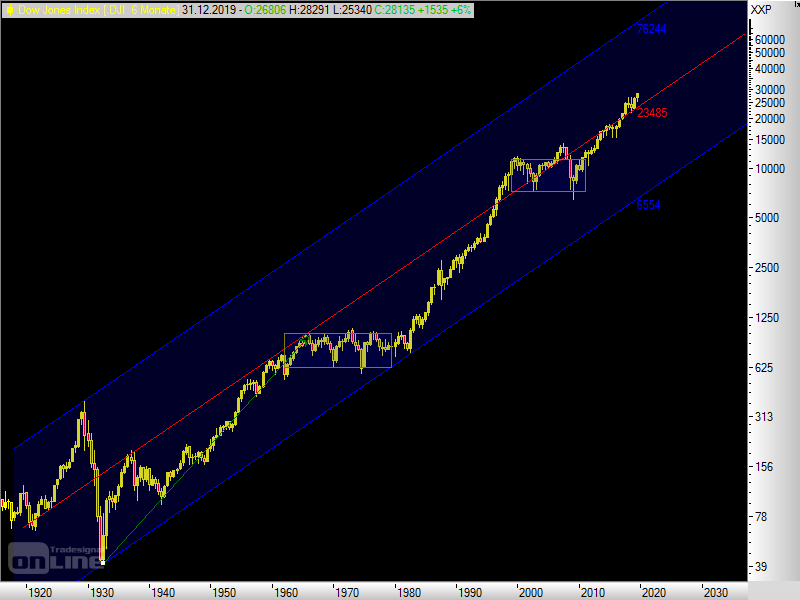Viewport: 800px width, 600px height.
Task: Click the 1990 time axis label
Action: (469, 593)
